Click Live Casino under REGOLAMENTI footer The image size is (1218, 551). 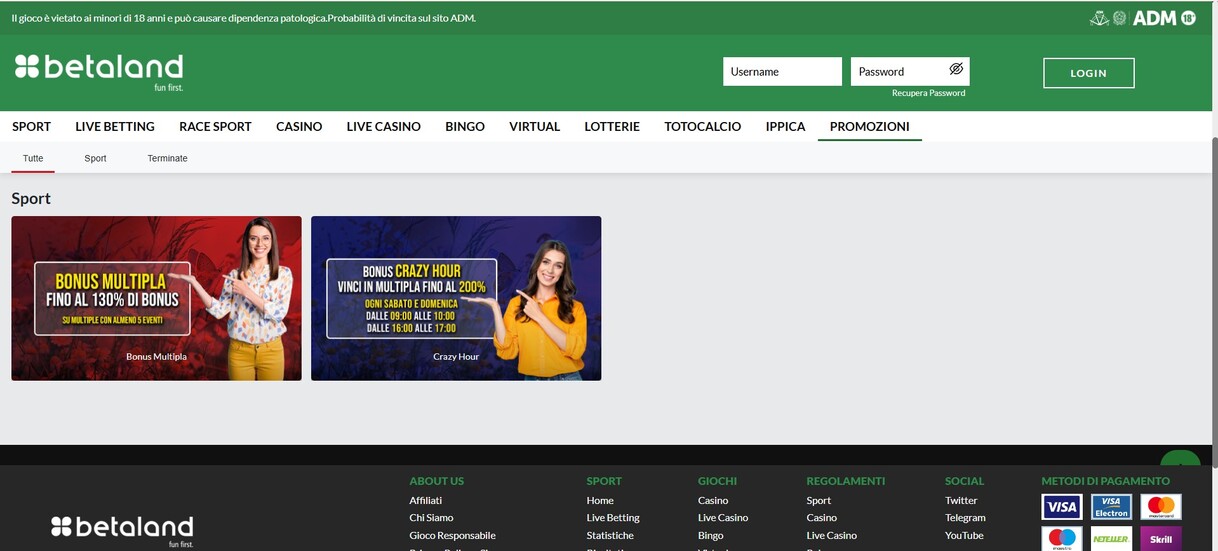tap(832, 535)
